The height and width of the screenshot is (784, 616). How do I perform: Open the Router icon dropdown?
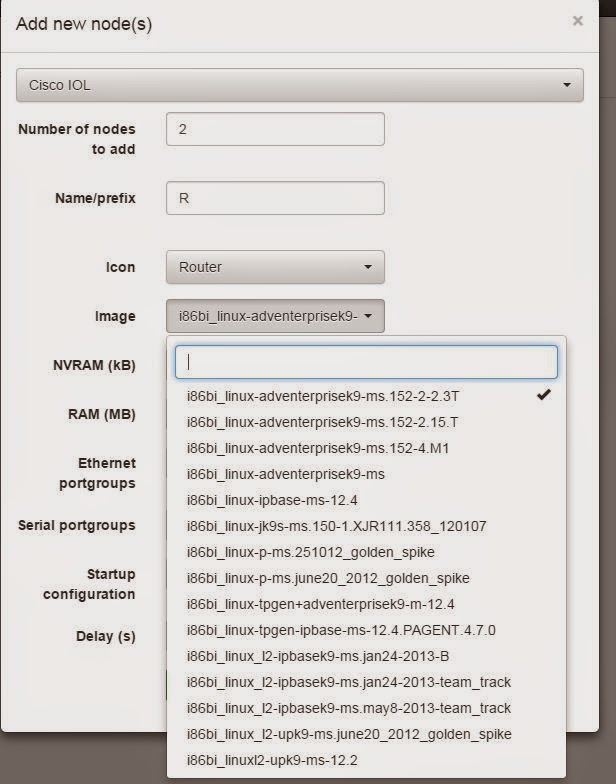pyautogui.click(x=275, y=267)
